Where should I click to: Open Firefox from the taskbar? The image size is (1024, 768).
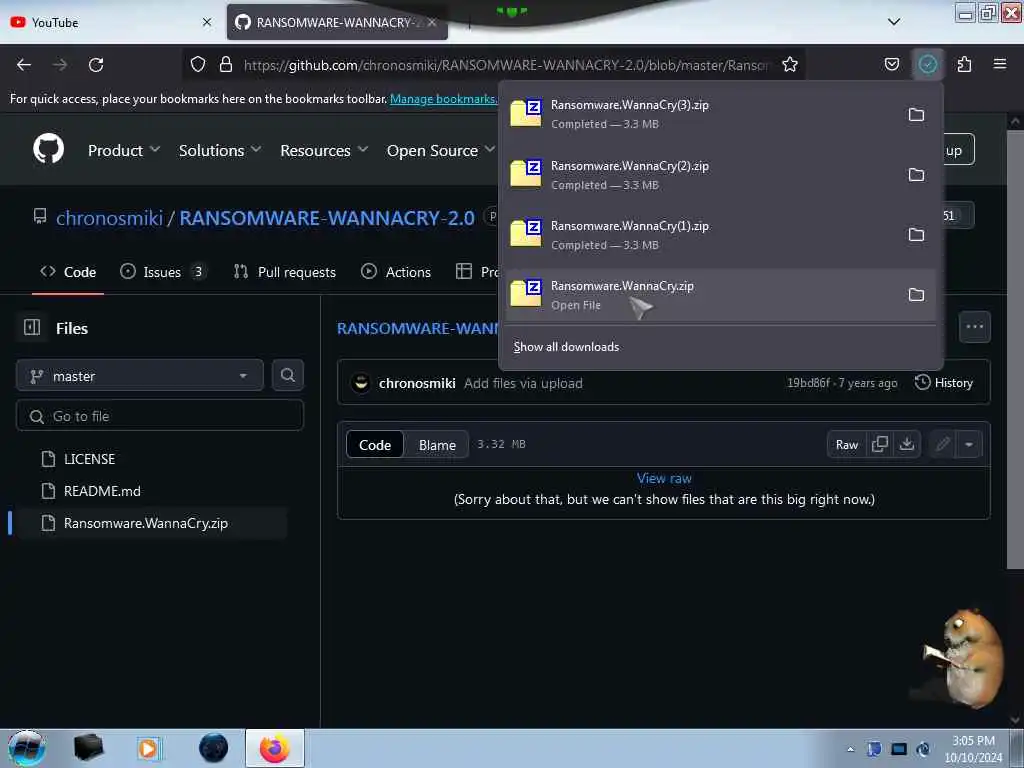coord(275,748)
